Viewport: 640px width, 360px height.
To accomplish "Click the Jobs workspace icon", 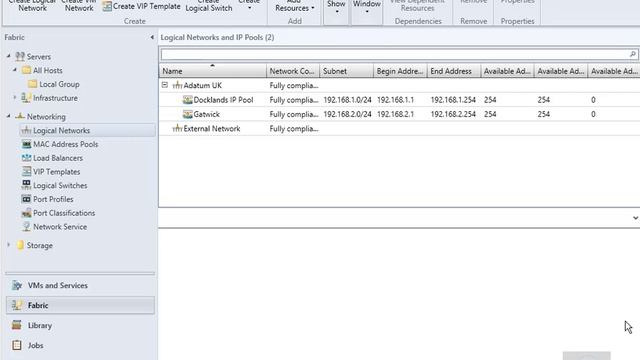I will point(17,345).
